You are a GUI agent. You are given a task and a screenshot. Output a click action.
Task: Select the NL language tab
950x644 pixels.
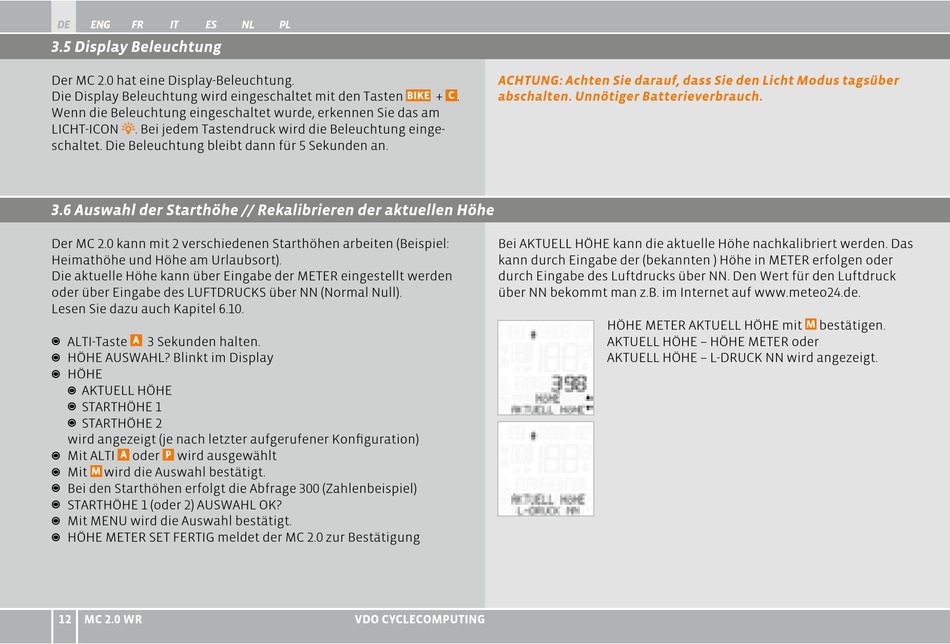pos(248,25)
